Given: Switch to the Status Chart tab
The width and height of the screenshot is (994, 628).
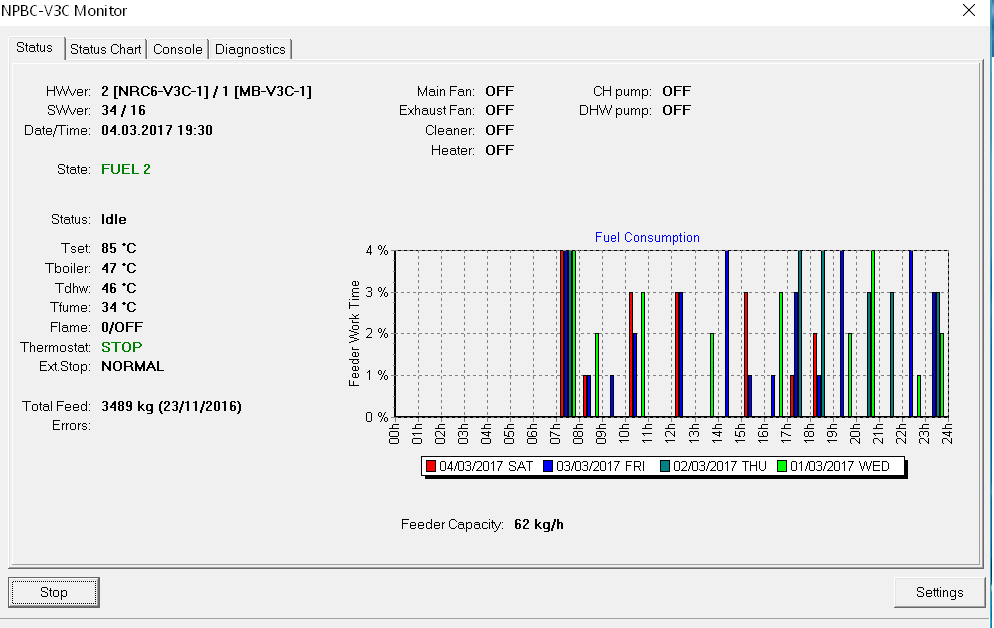Looking at the screenshot, I should point(106,49).
